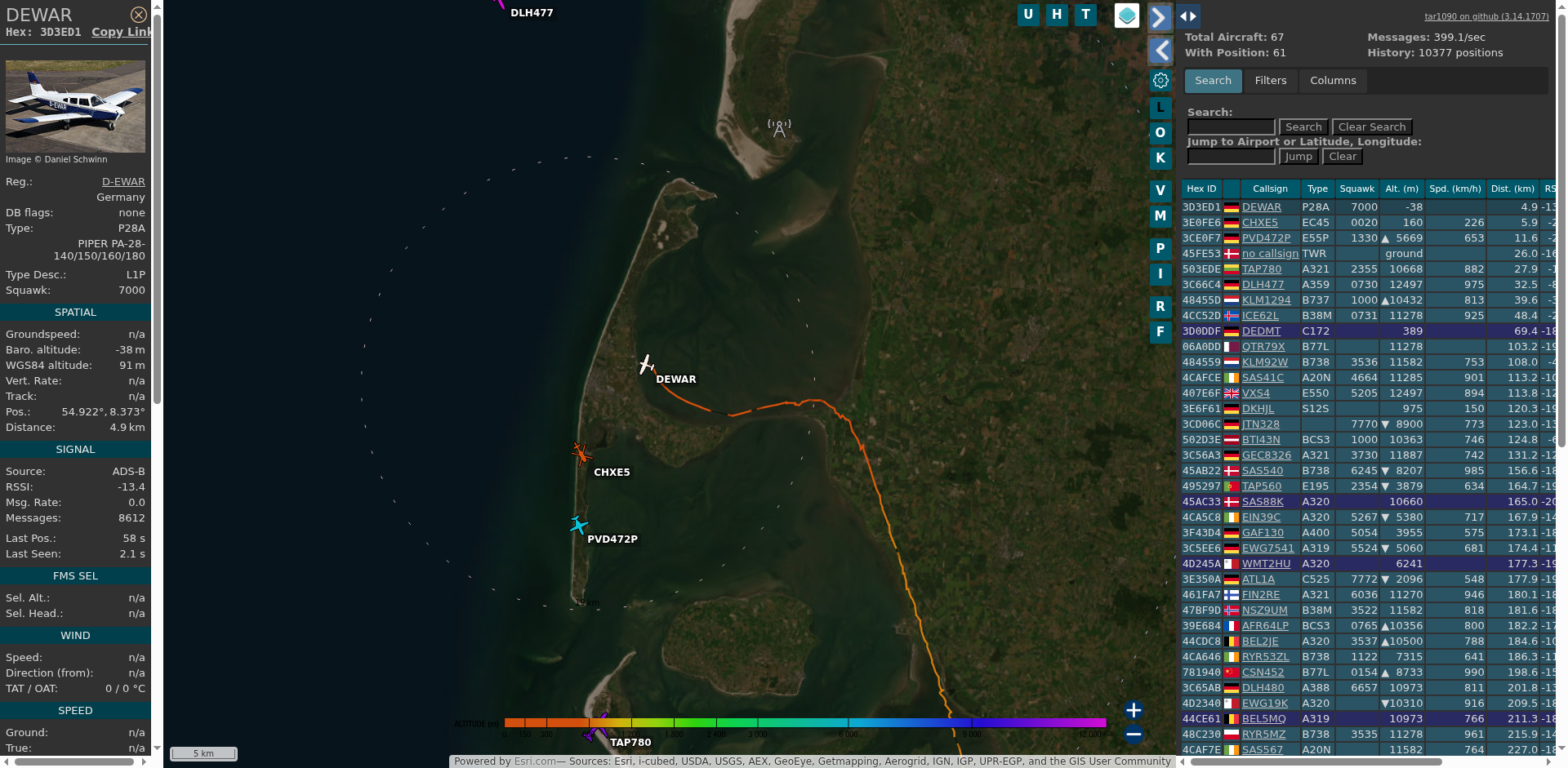Toggle the F map option button
The width and height of the screenshot is (1568, 768).
(1160, 332)
